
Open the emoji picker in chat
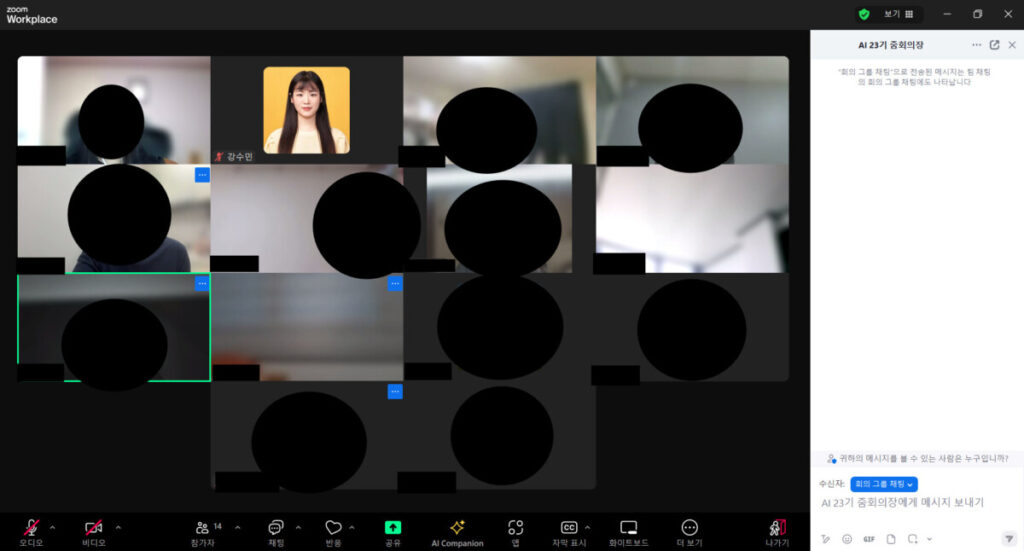point(847,539)
